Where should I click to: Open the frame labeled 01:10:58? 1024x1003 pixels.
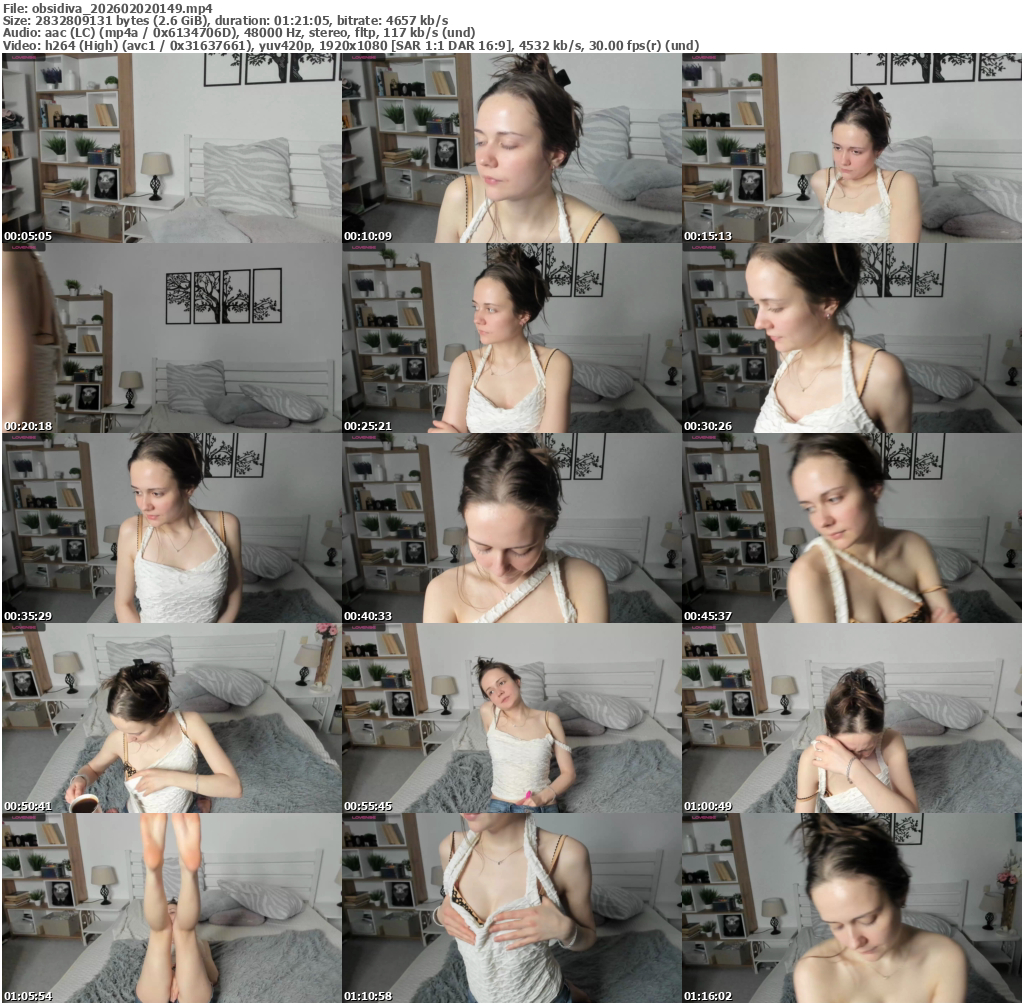(x=511, y=908)
